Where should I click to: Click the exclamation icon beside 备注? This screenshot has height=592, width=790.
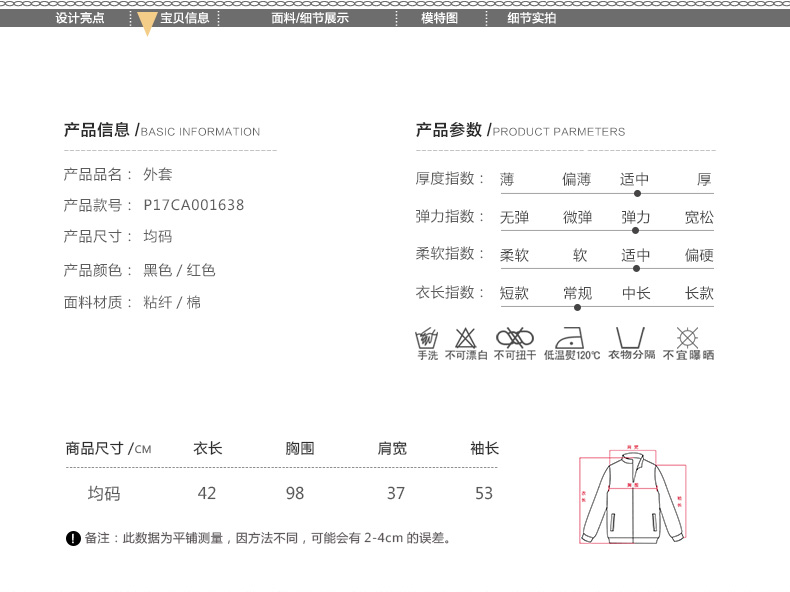coord(73,539)
